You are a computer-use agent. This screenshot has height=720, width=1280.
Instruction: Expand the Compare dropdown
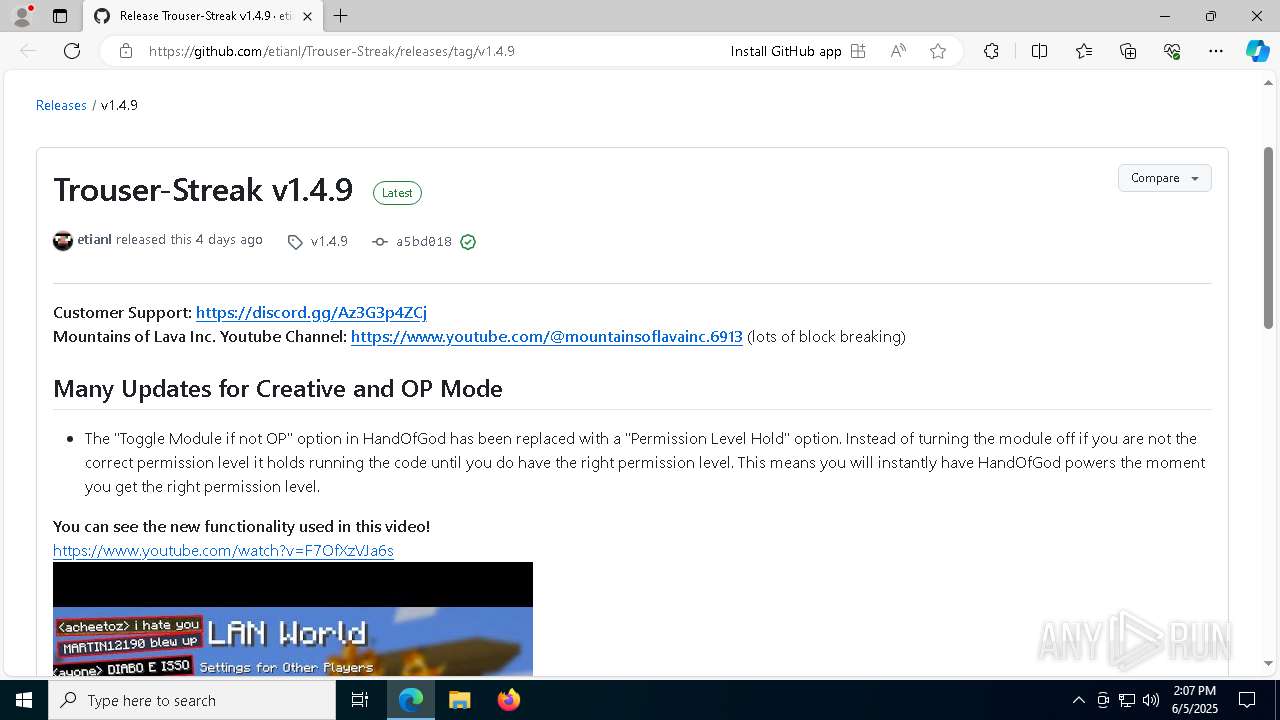coord(1164,178)
